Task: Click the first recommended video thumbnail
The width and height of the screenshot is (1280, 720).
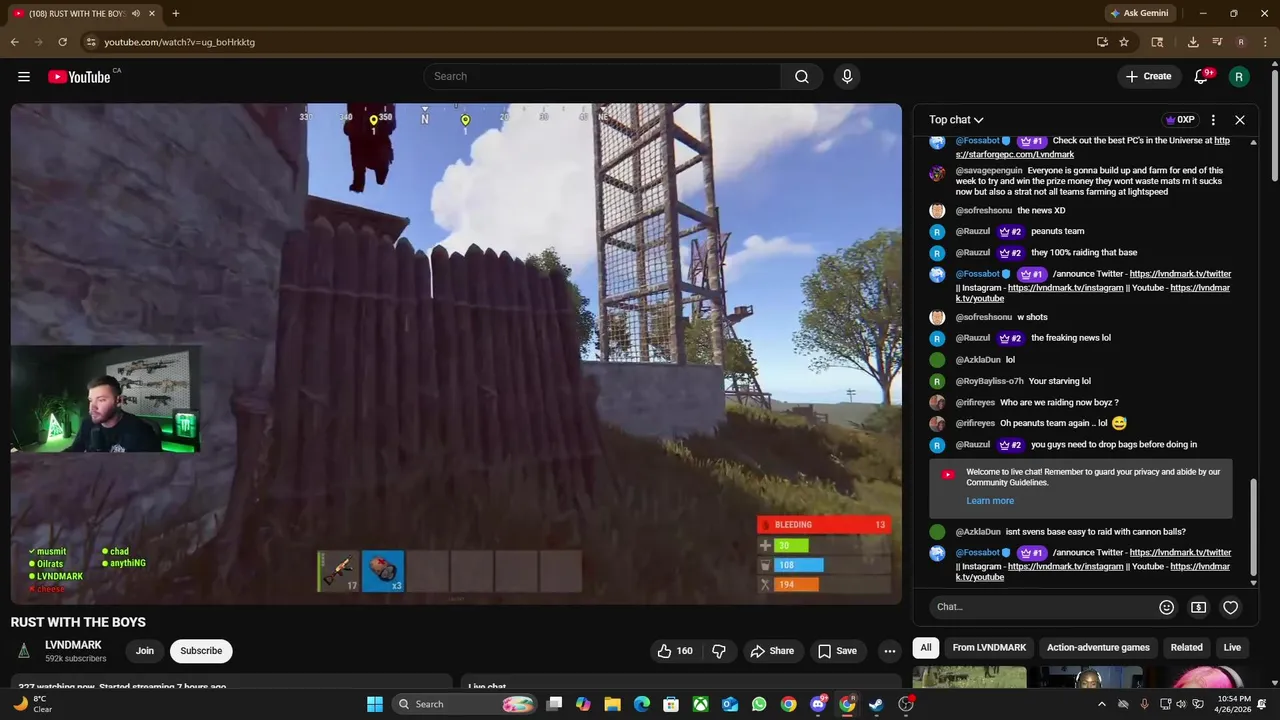Action: pos(970,677)
